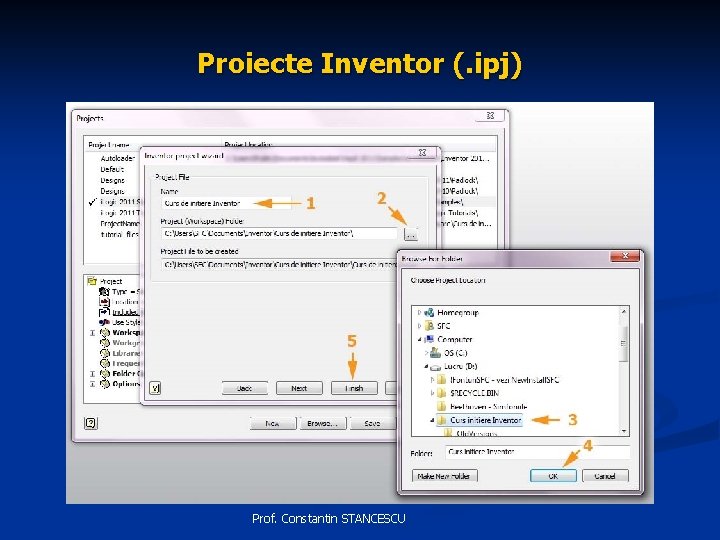Click the Workspace folder icon in tree

point(105,332)
